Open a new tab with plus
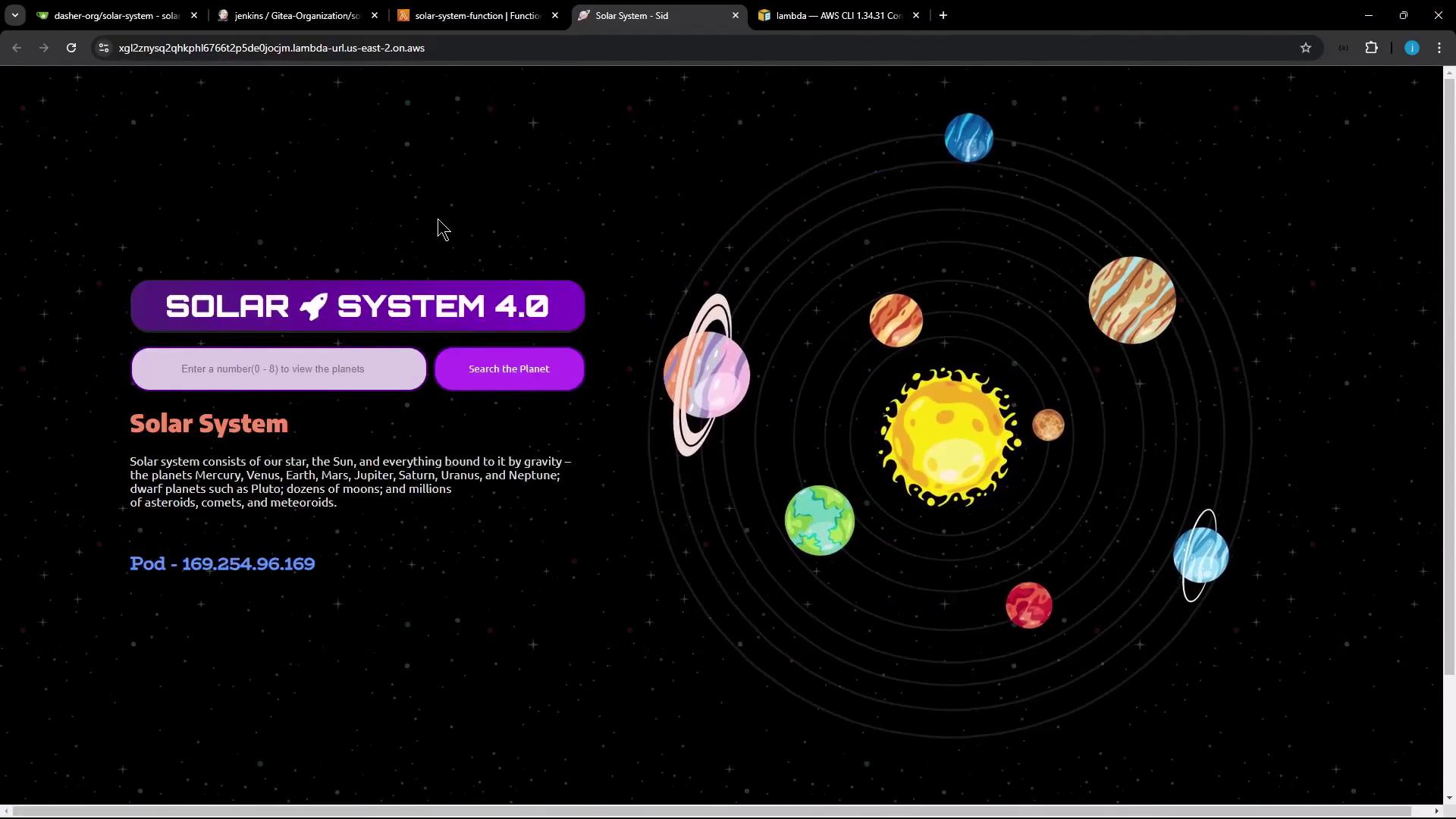The width and height of the screenshot is (1456, 819). pyautogui.click(x=943, y=15)
